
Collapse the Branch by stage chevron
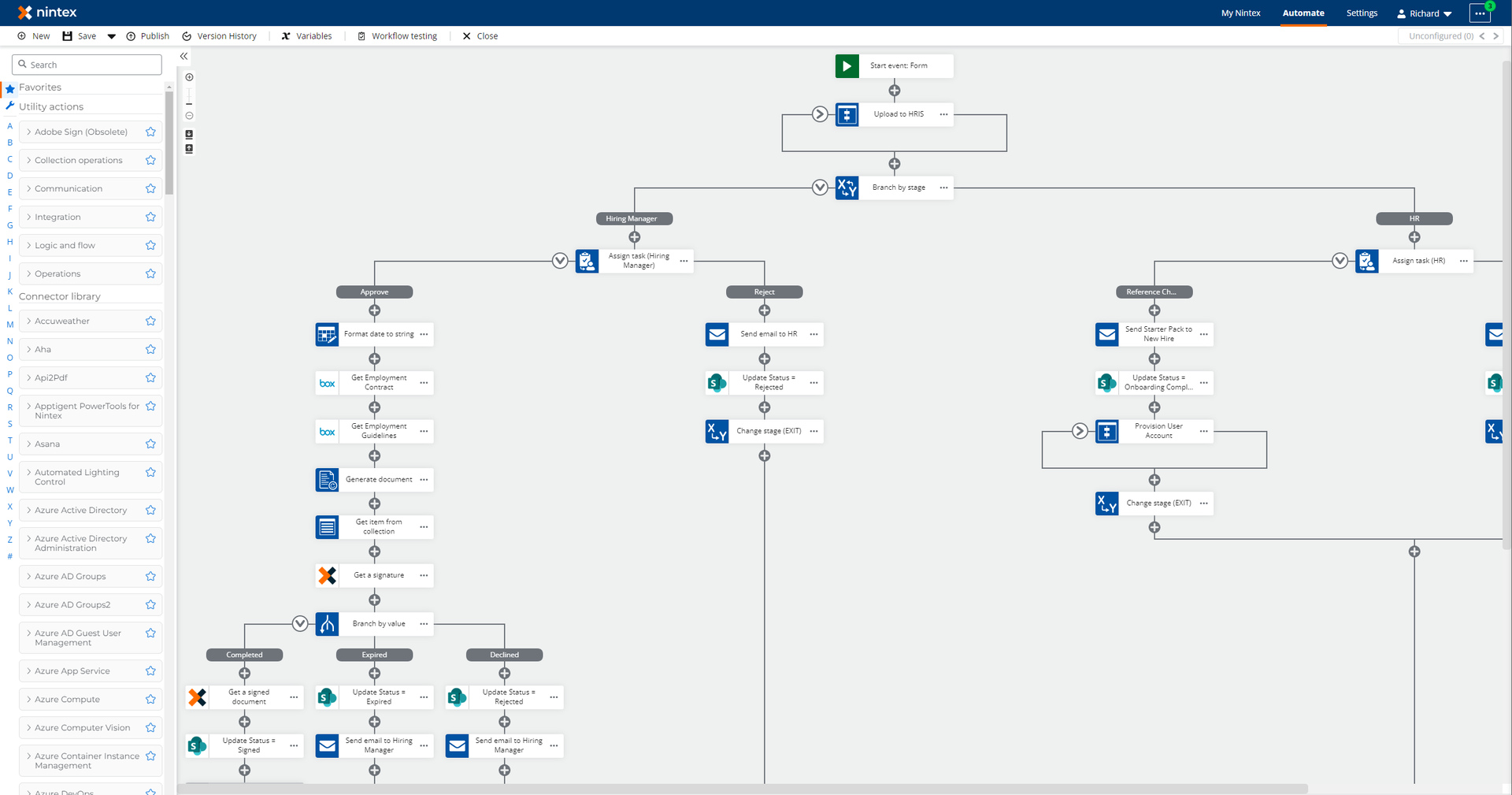tap(820, 188)
